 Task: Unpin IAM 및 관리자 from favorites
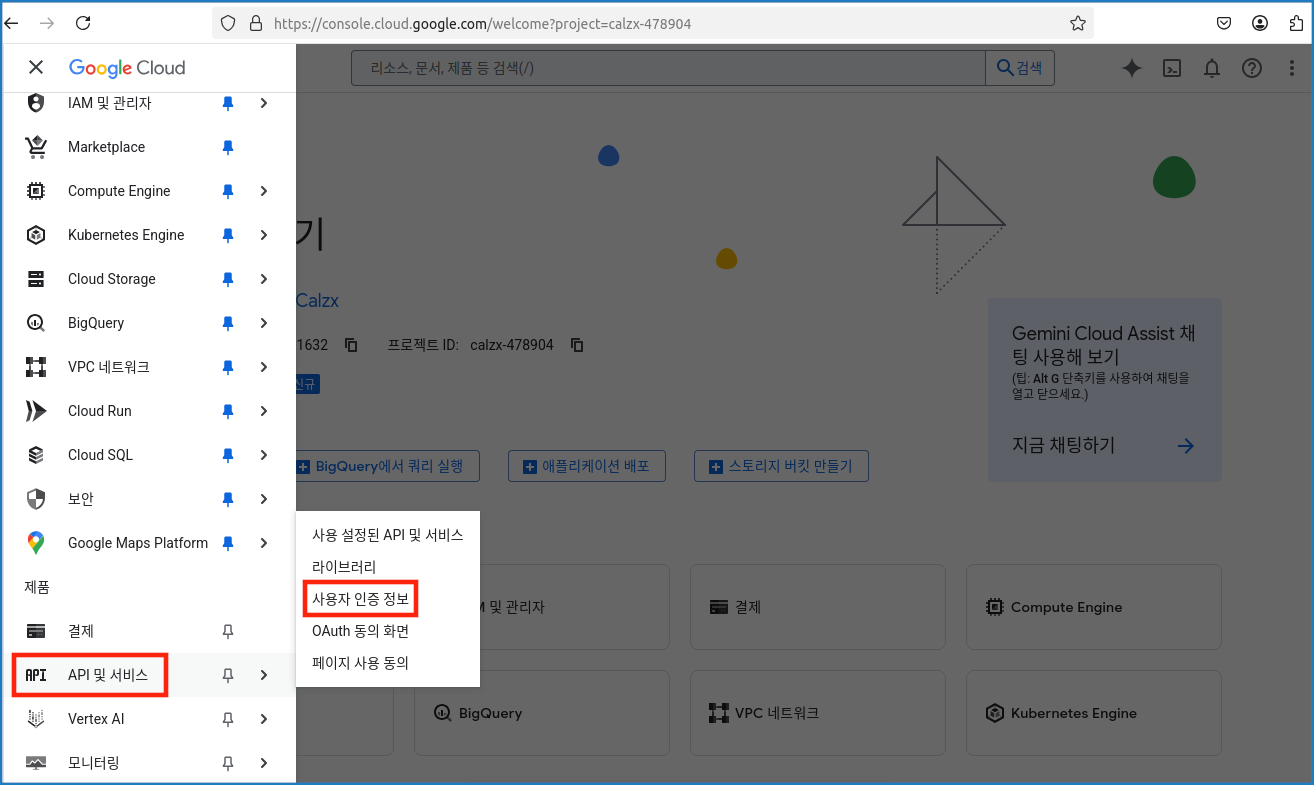click(x=227, y=103)
